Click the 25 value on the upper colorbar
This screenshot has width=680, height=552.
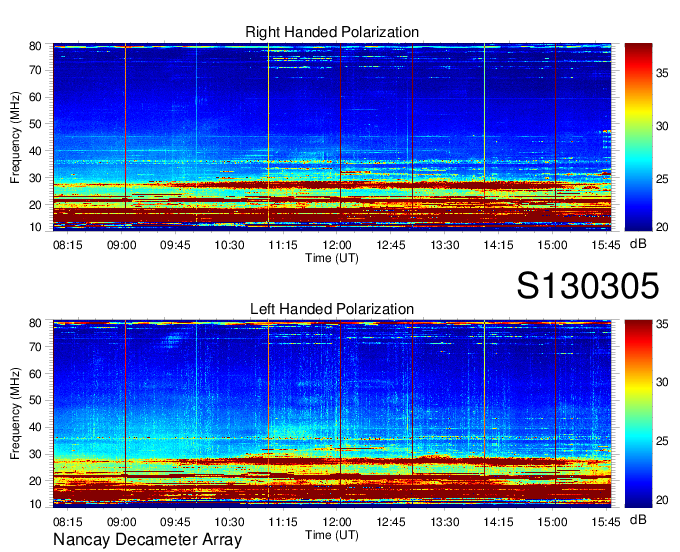662,179
